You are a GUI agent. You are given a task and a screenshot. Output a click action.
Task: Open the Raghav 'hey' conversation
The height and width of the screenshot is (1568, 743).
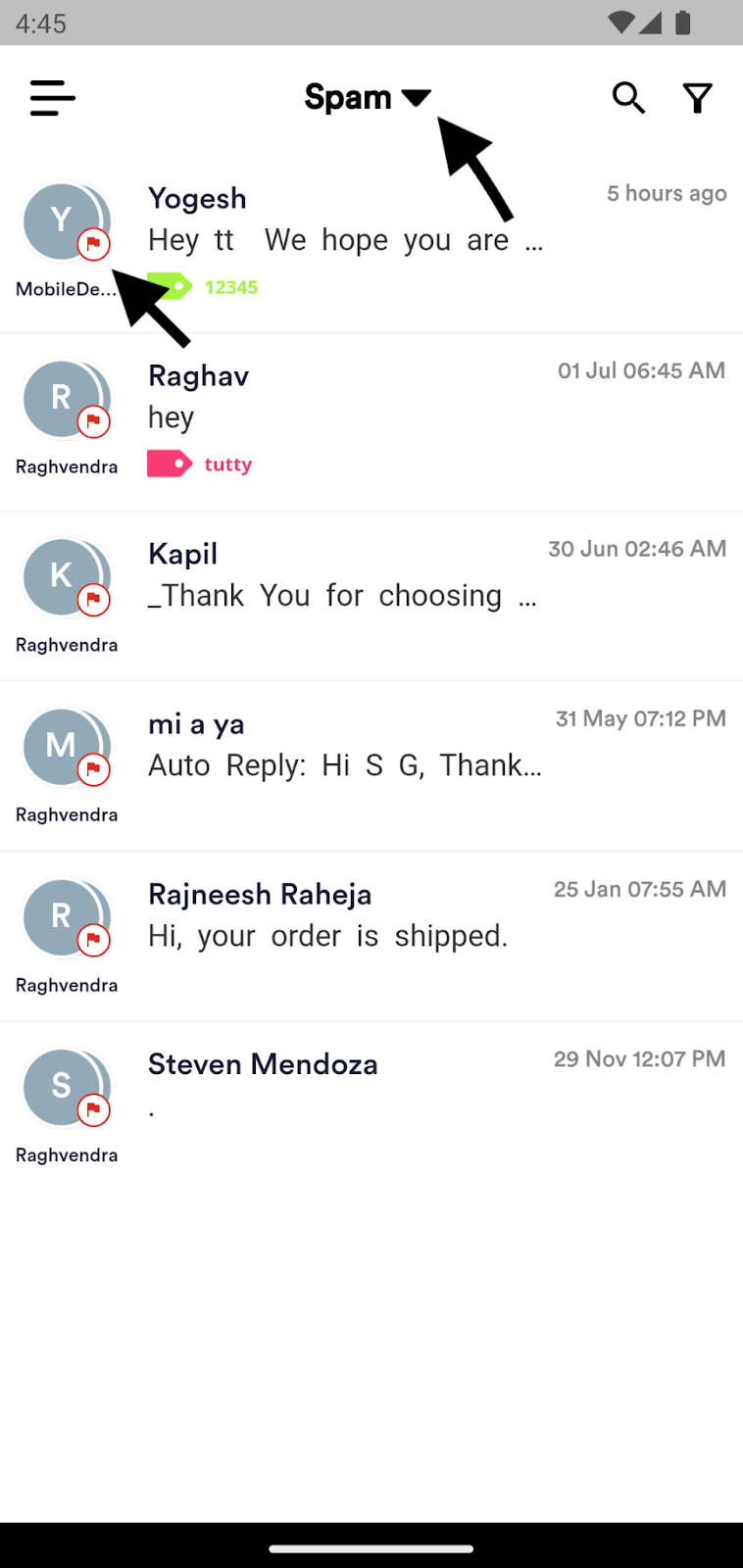point(371,422)
